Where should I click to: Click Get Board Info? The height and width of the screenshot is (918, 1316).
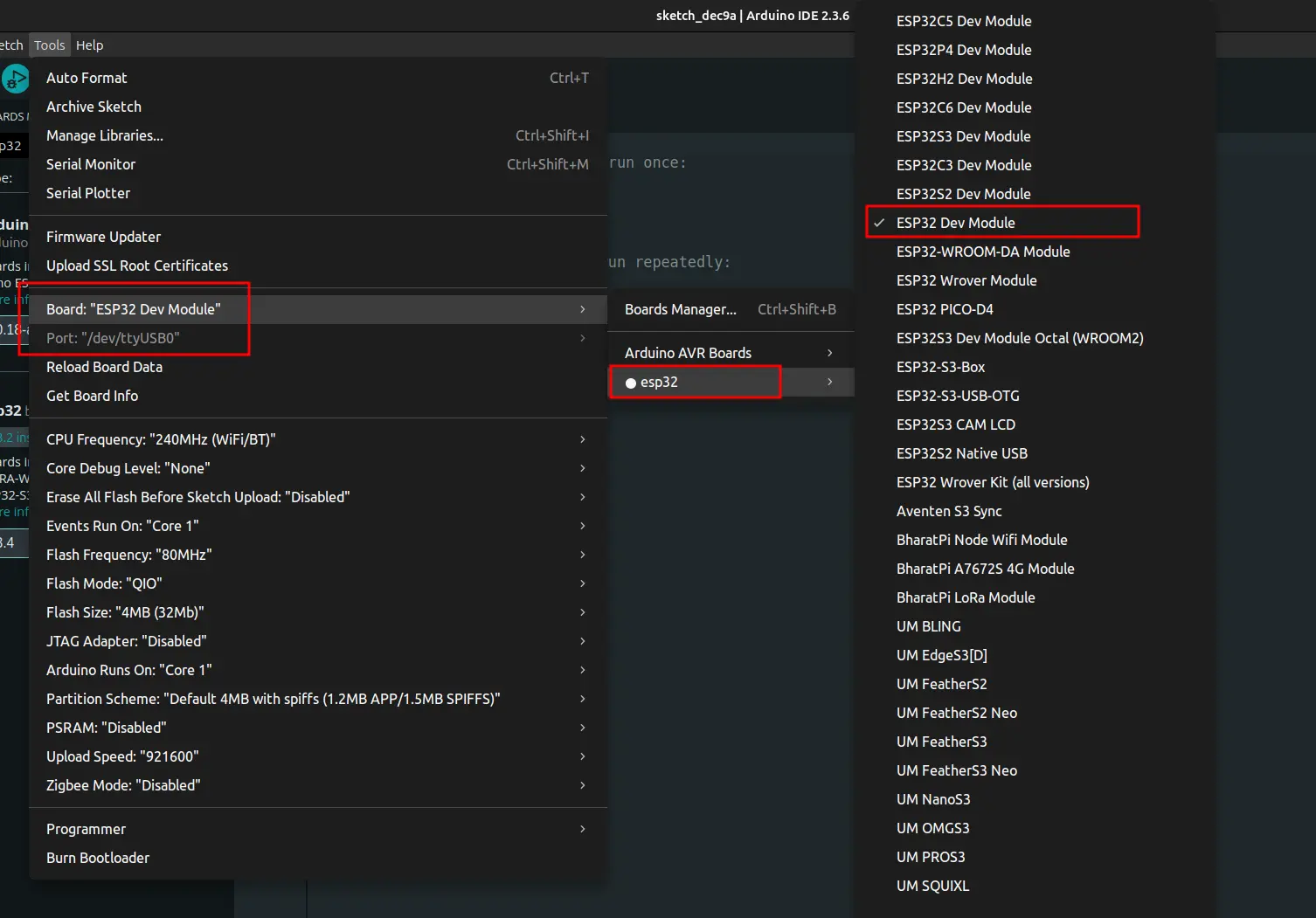click(318, 396)
